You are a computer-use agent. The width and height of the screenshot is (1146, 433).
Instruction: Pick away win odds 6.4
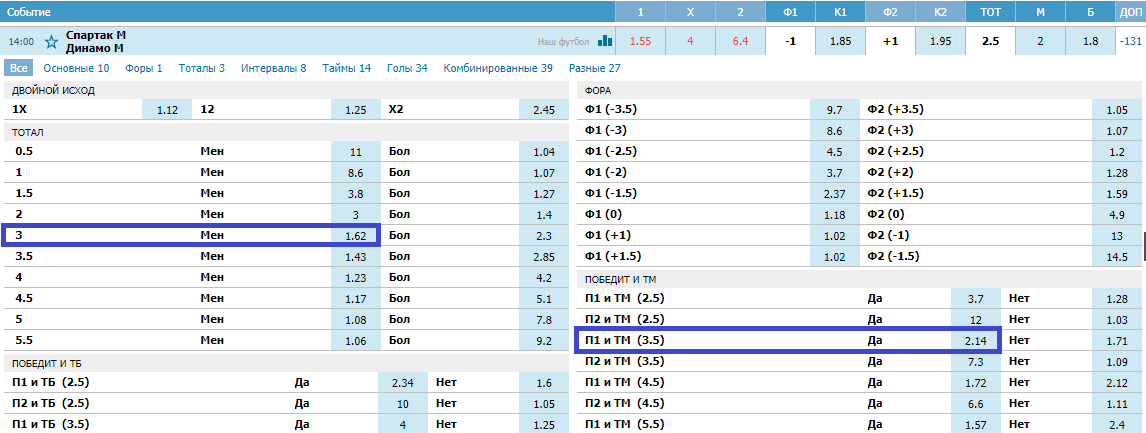[740, 42]
